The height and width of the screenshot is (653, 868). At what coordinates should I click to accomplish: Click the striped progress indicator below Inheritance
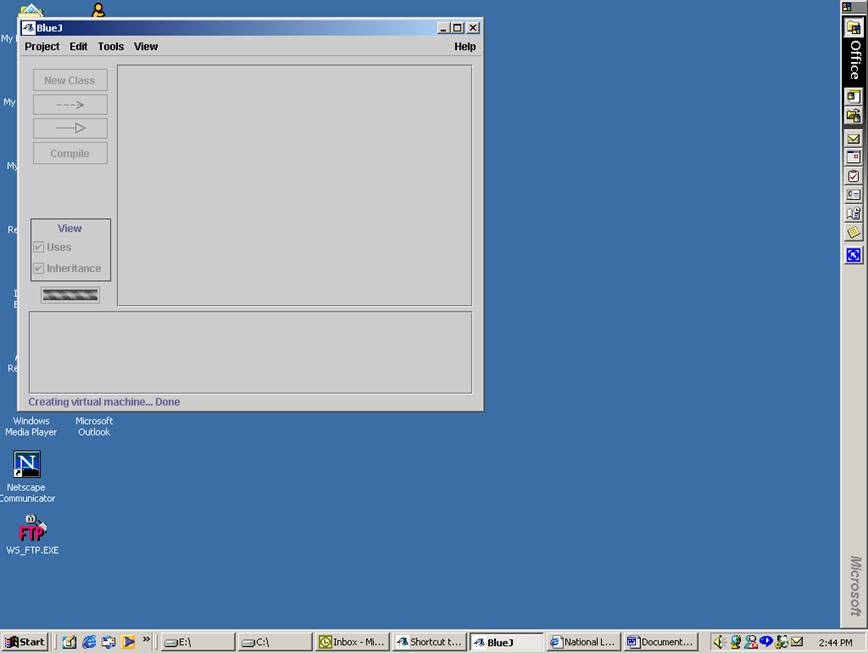tap(69, 294)
